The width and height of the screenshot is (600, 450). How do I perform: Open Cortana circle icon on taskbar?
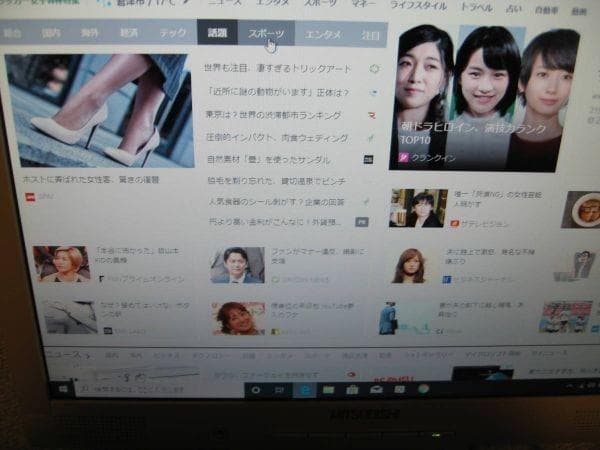coord(256,390)
